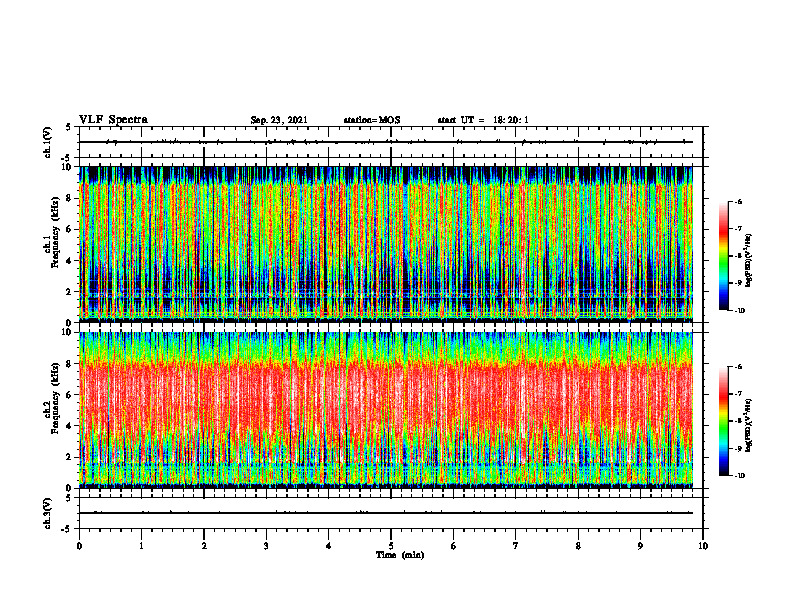Click the time axis tick label 0

coord(79,546)
